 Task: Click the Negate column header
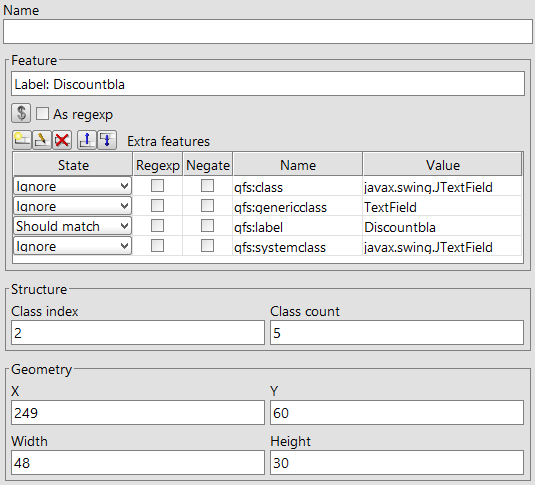point(208,165)
